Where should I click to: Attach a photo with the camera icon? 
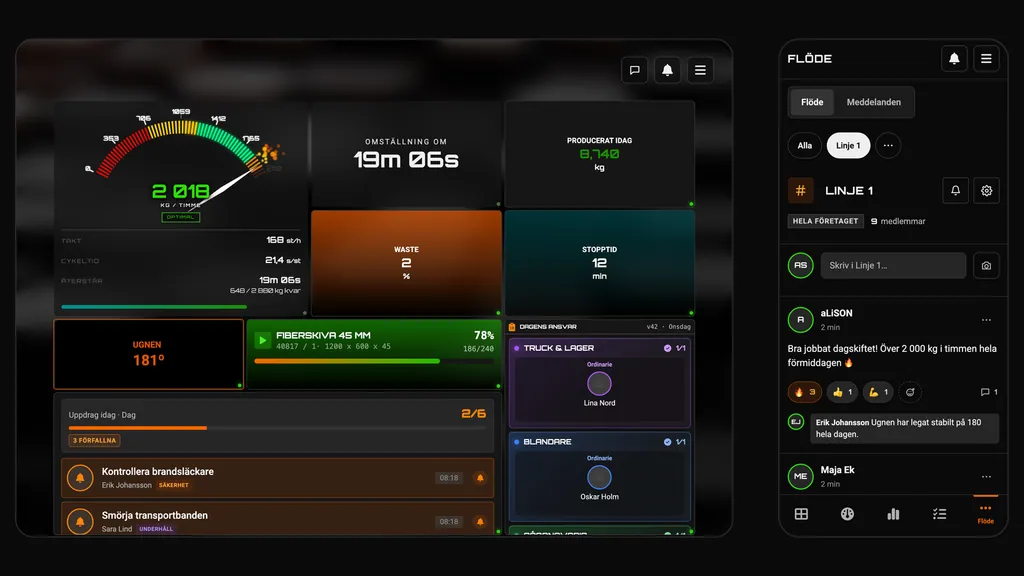986,266
